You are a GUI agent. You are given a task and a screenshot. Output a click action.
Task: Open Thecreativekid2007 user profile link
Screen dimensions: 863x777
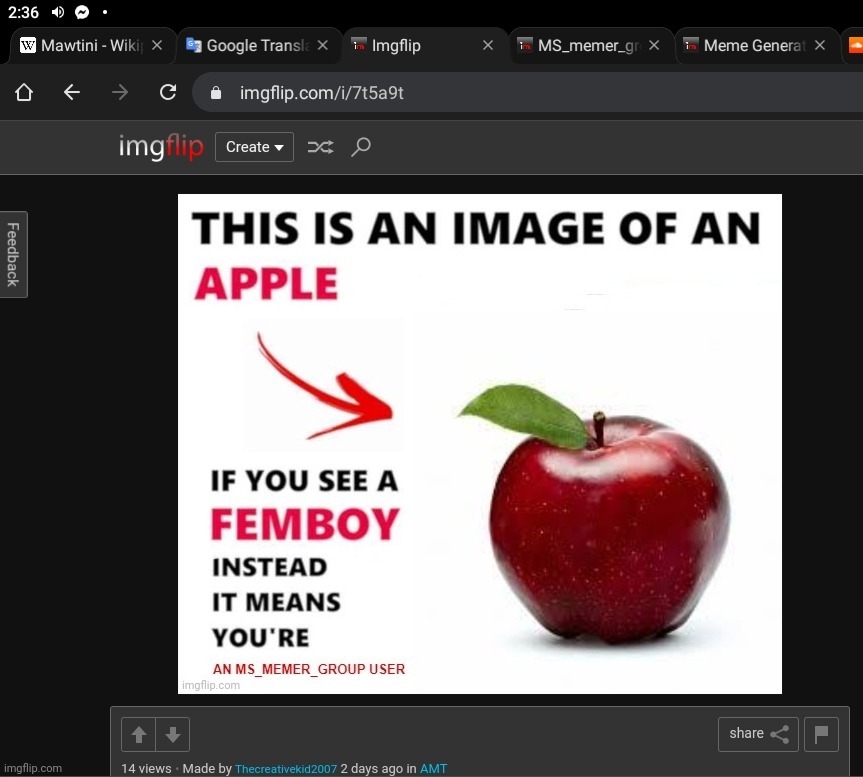click(x=286, y=769)
